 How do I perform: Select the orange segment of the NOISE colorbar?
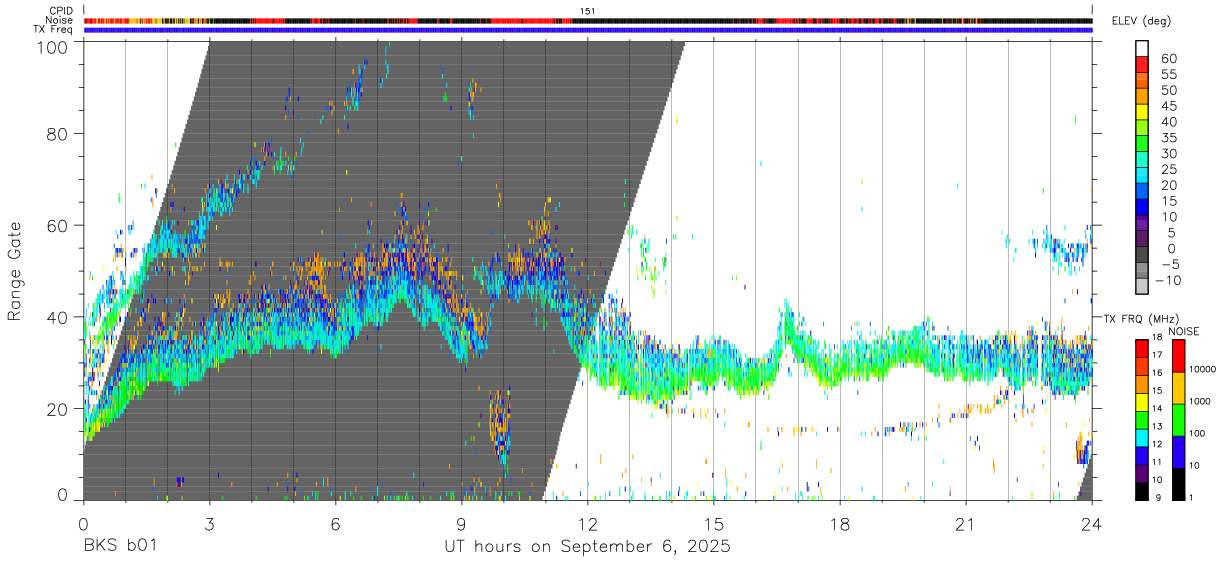pyautogui.click(x=1177, y=387)
